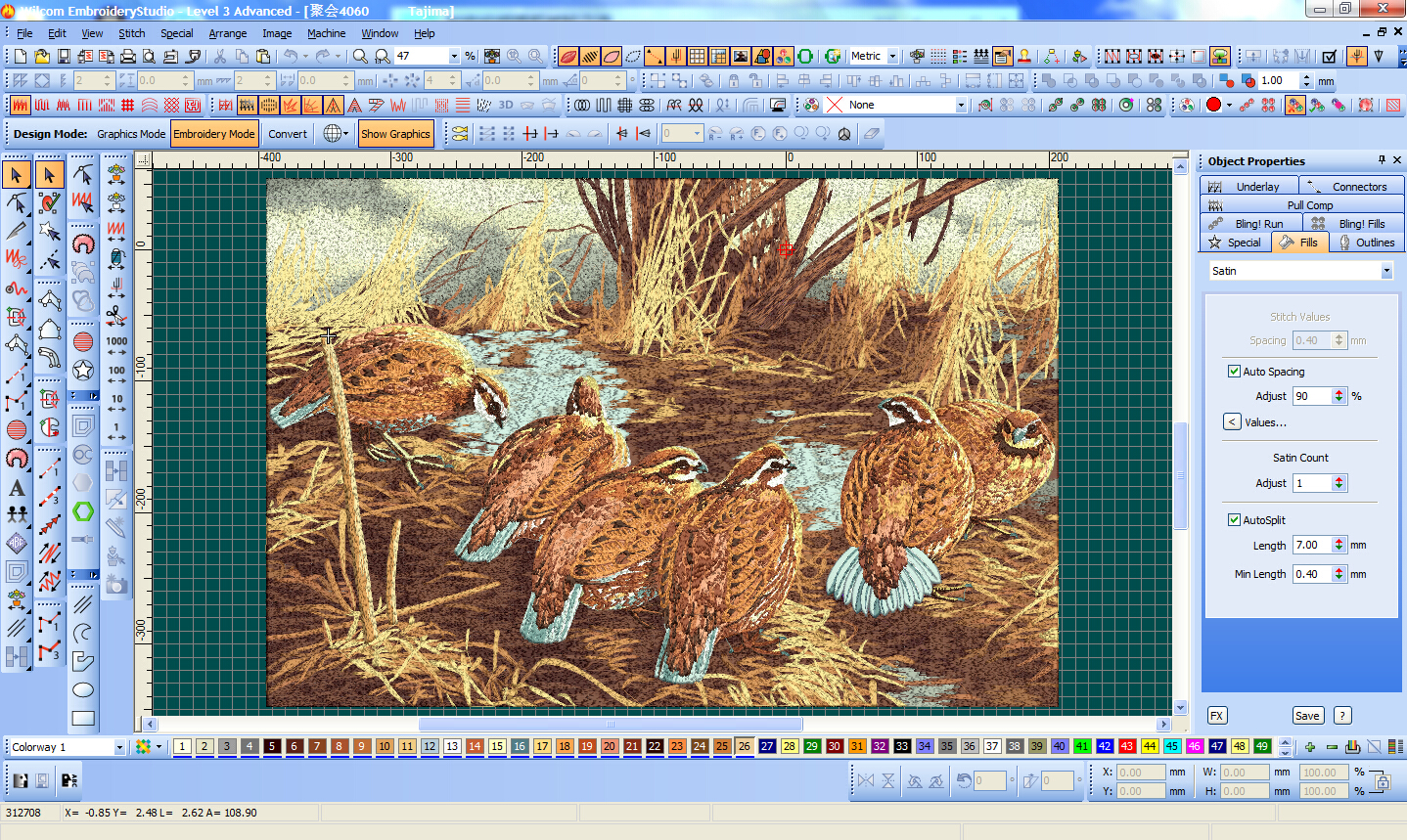Switch to Embroidery Mode
The image size is (1407, 840).
tap(214, 134)
